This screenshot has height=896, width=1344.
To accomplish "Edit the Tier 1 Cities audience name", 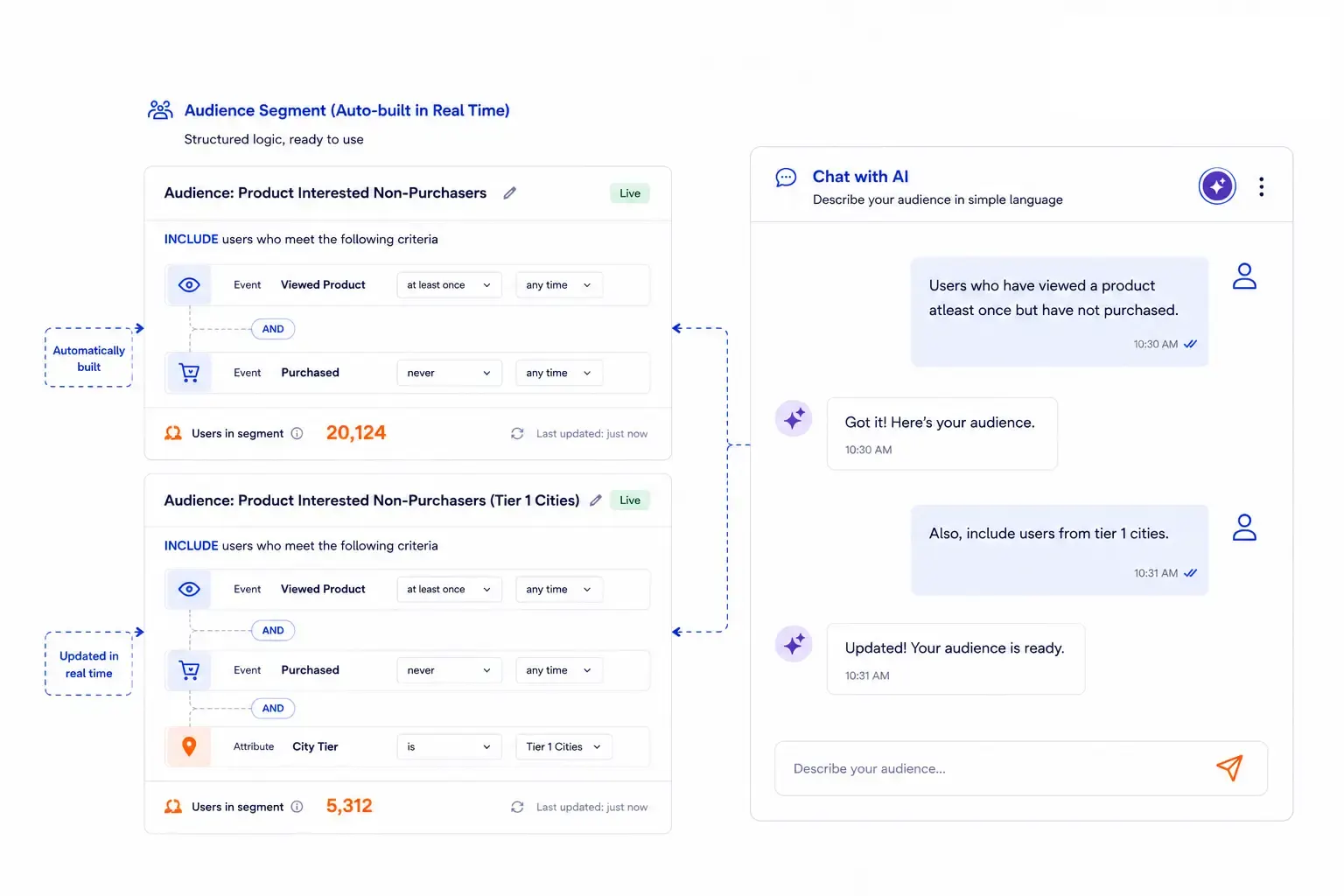I will (596, 500).
